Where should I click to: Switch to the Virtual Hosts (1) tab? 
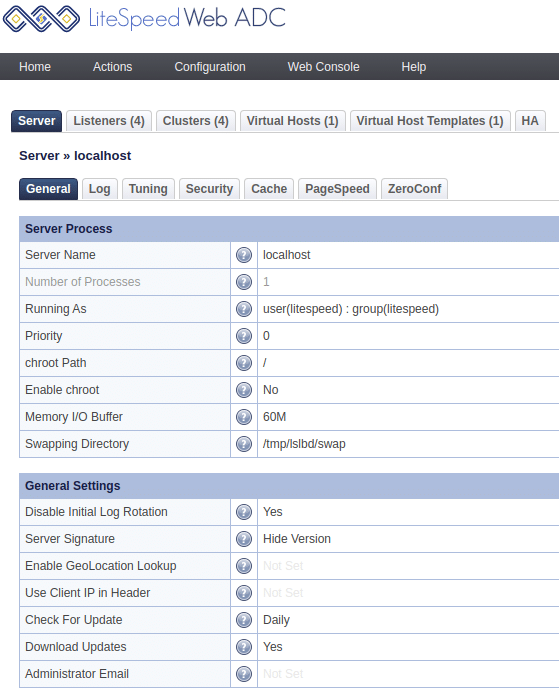[x=292, y=121]
